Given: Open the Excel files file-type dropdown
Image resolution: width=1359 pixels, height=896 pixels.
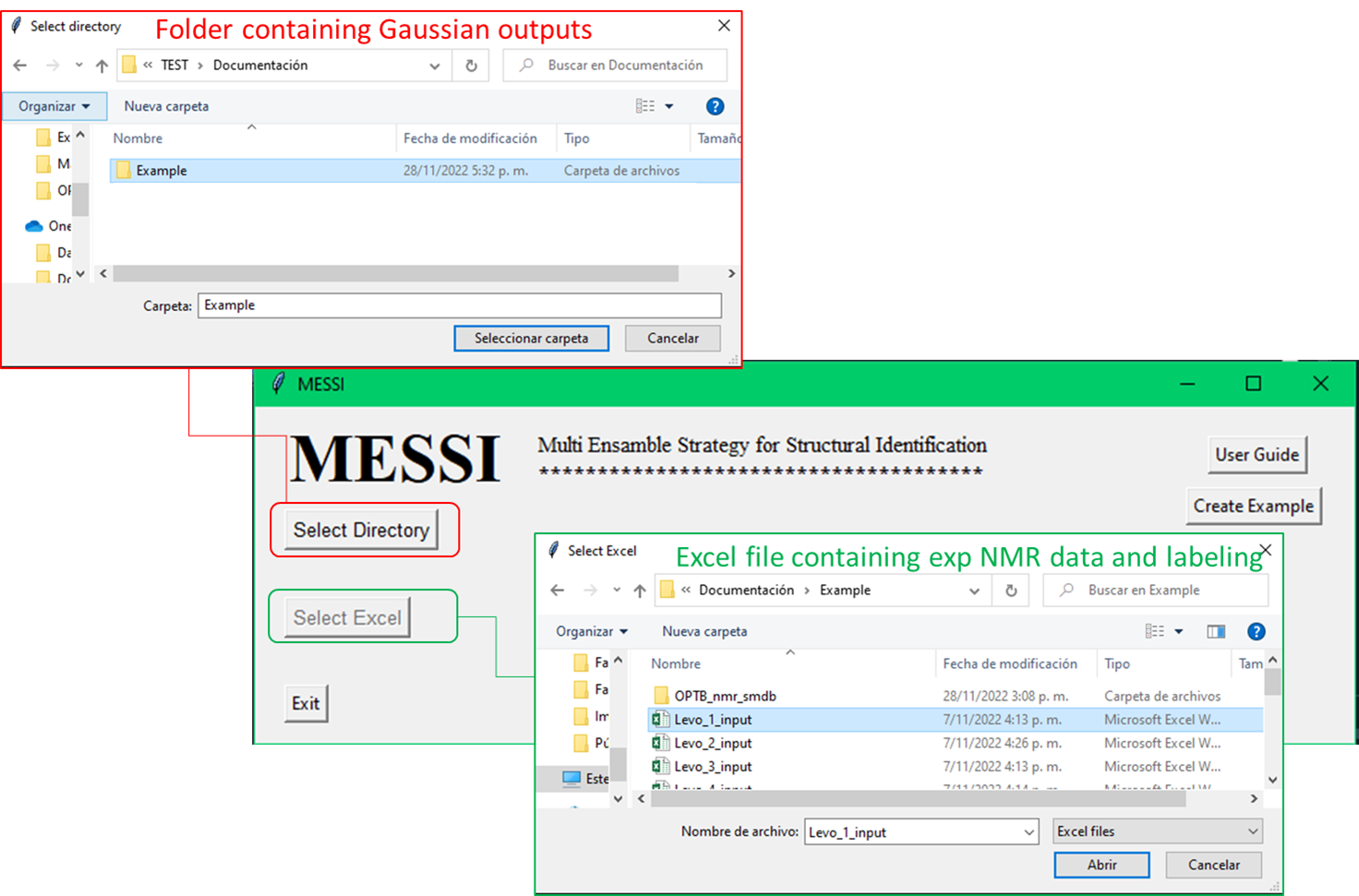Looking at the screenshot, I should (x=1157, y=830).
